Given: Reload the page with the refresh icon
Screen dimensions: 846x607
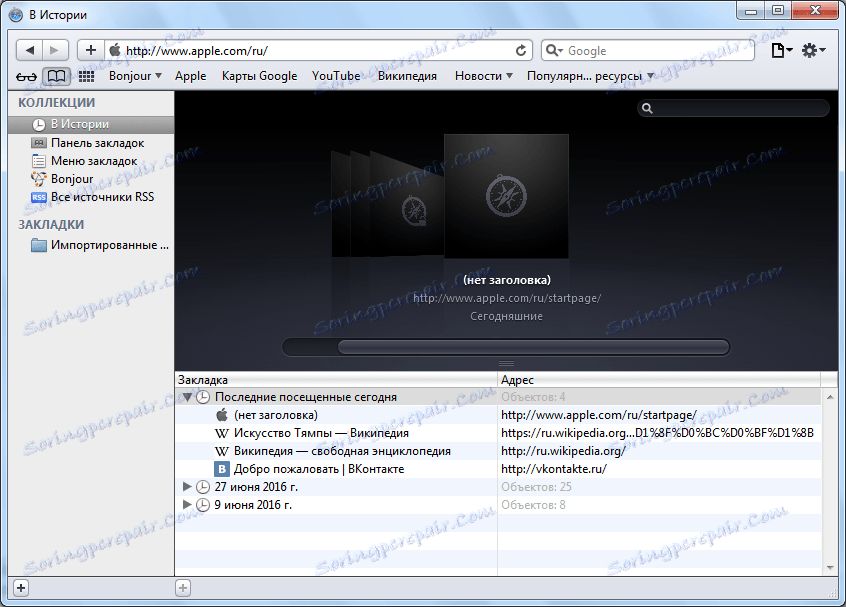Looking at the screenshot, I should point(521,51).
